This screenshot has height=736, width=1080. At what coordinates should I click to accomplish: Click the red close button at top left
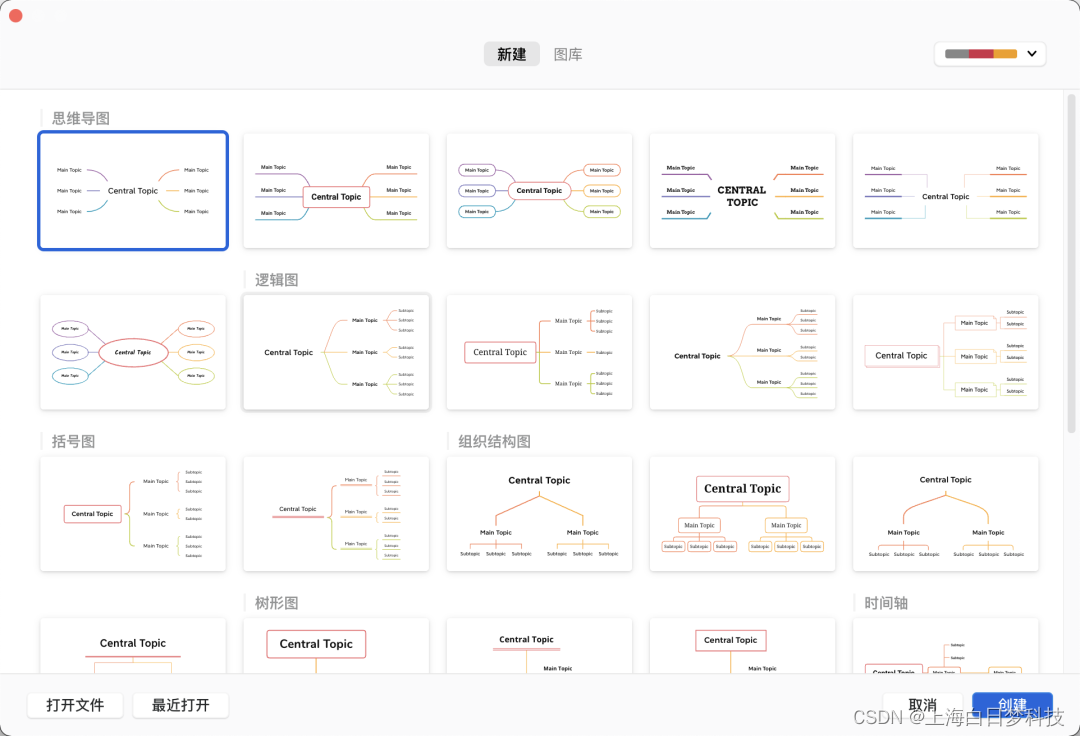click(15, 16)
